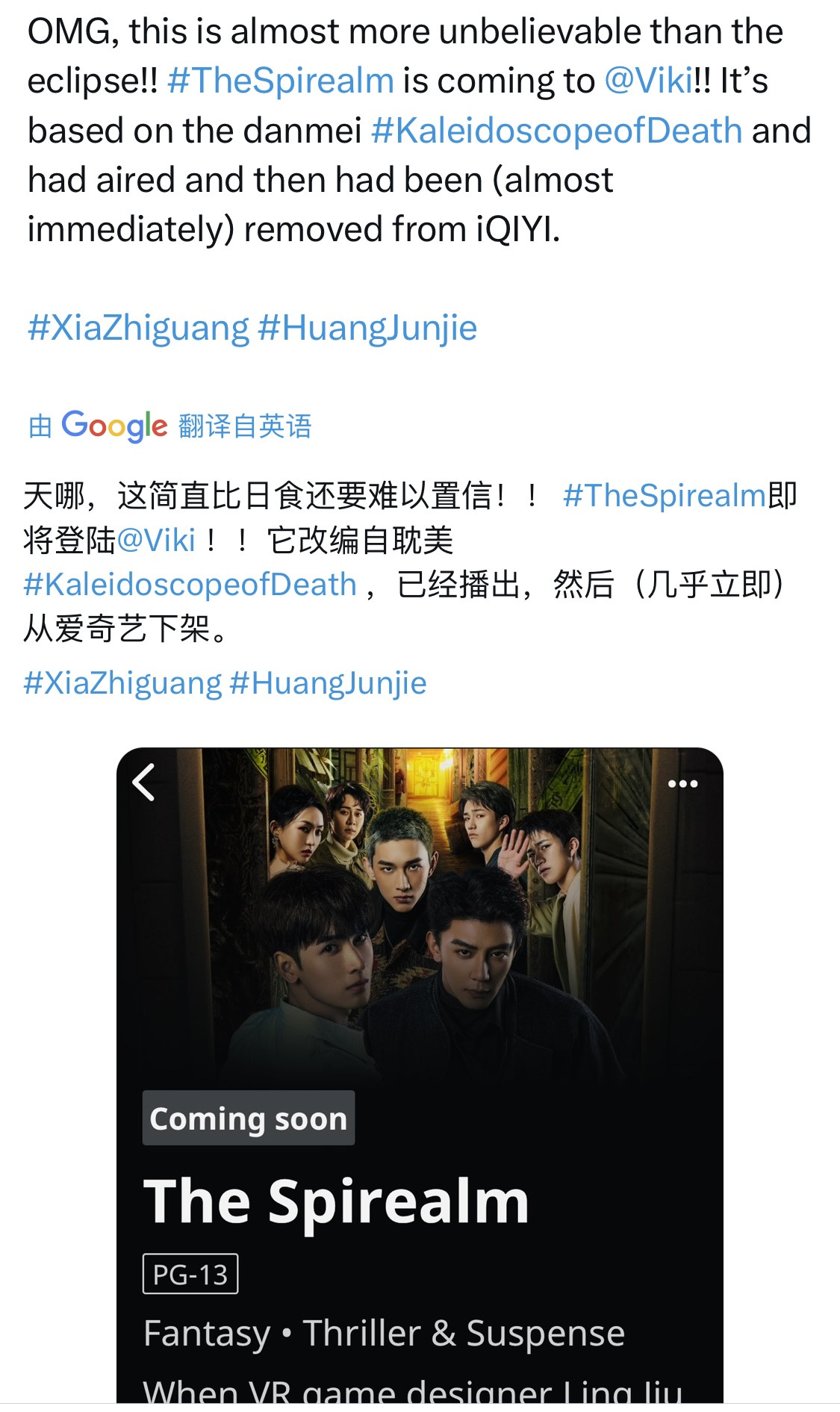Viewport: 840px width, 1412px height.
Task: Open the #TheSpirealm hashtag in the English tweet
Action: [281, 81]
